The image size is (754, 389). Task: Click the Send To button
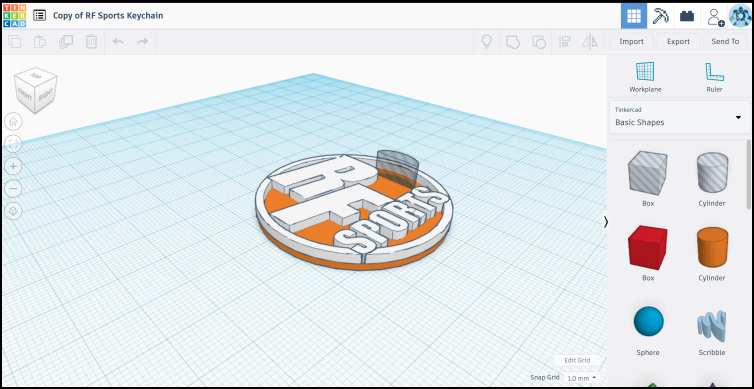click(x=725, y=42)
